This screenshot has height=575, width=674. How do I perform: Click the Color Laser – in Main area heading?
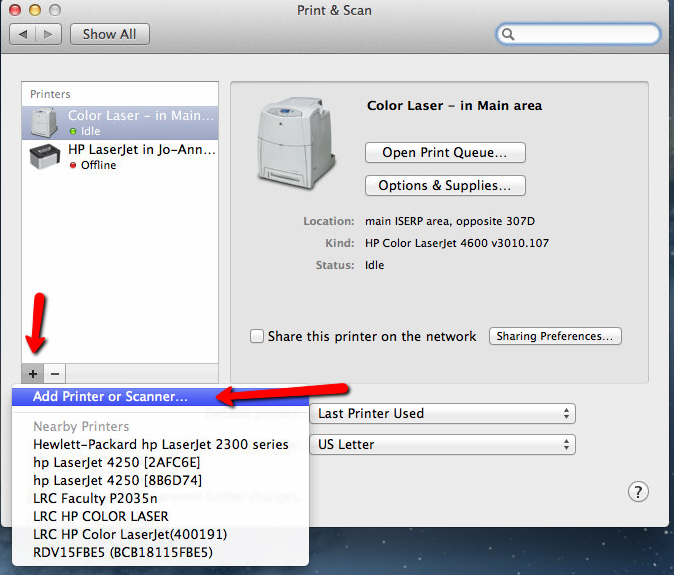454,106
